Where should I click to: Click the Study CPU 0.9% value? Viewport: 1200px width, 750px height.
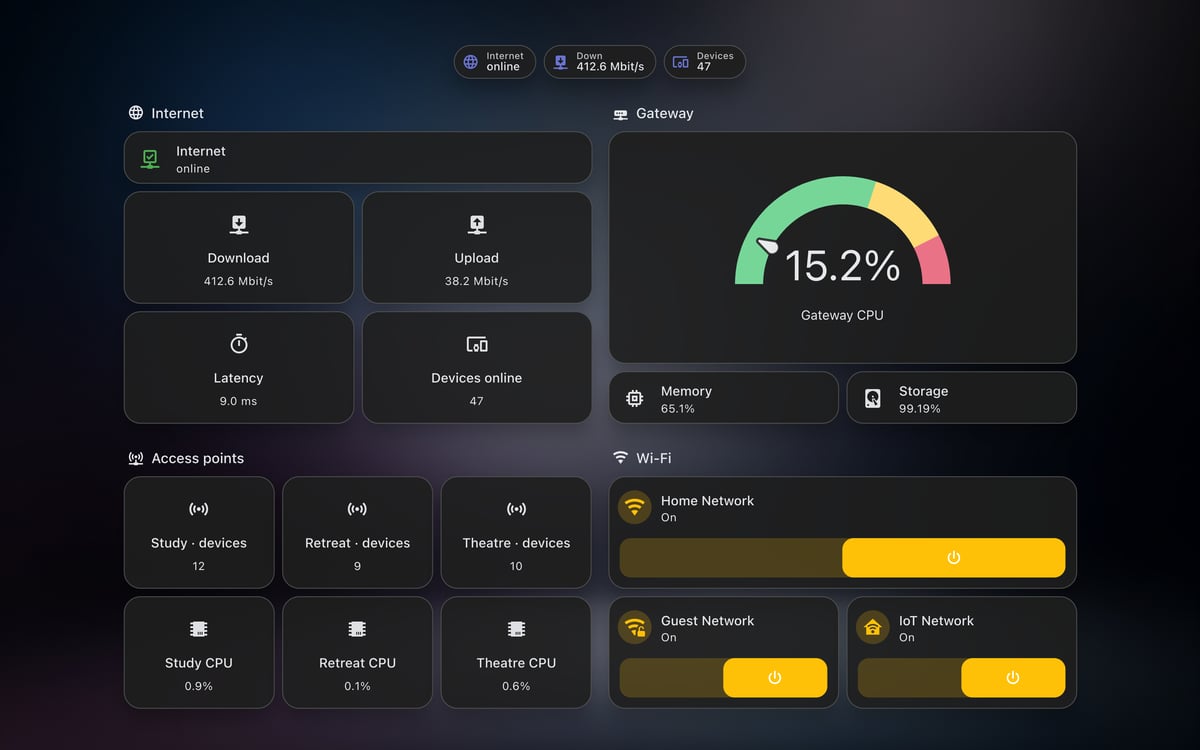click(x=199, y=686)
